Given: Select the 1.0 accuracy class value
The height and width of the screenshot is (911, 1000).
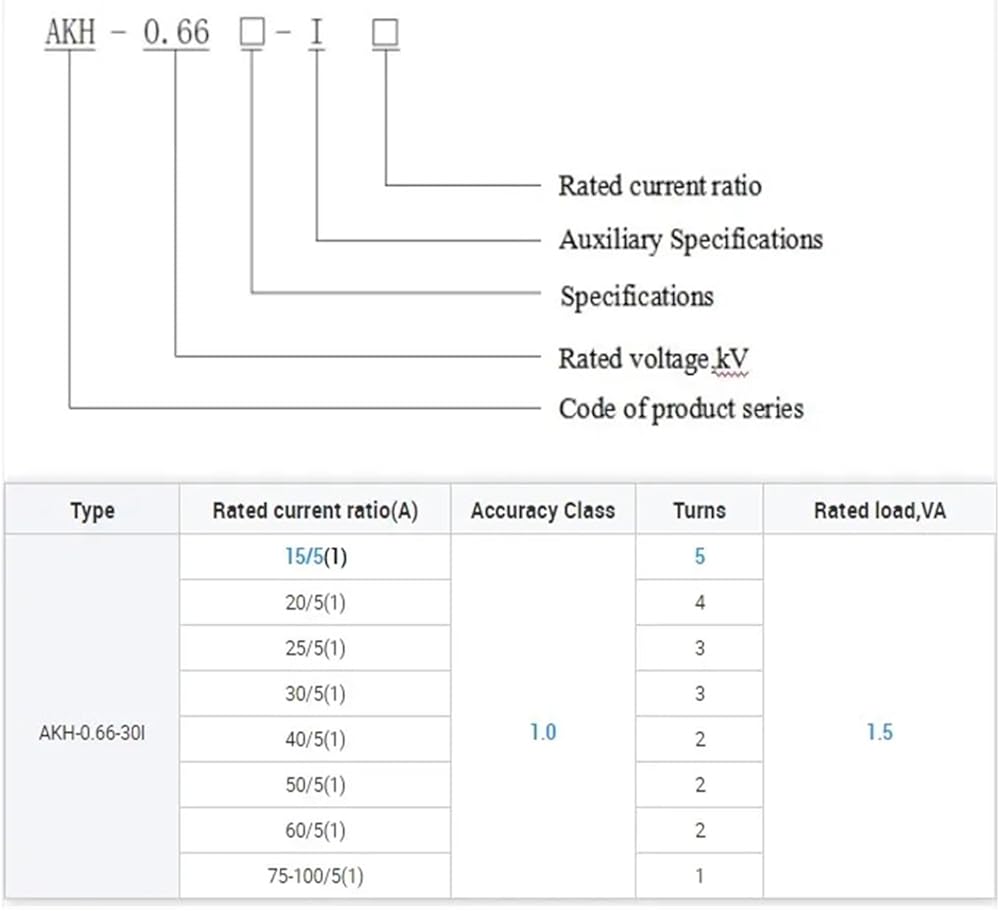Looking at the screenshot, I should click(x=542, y=732).
